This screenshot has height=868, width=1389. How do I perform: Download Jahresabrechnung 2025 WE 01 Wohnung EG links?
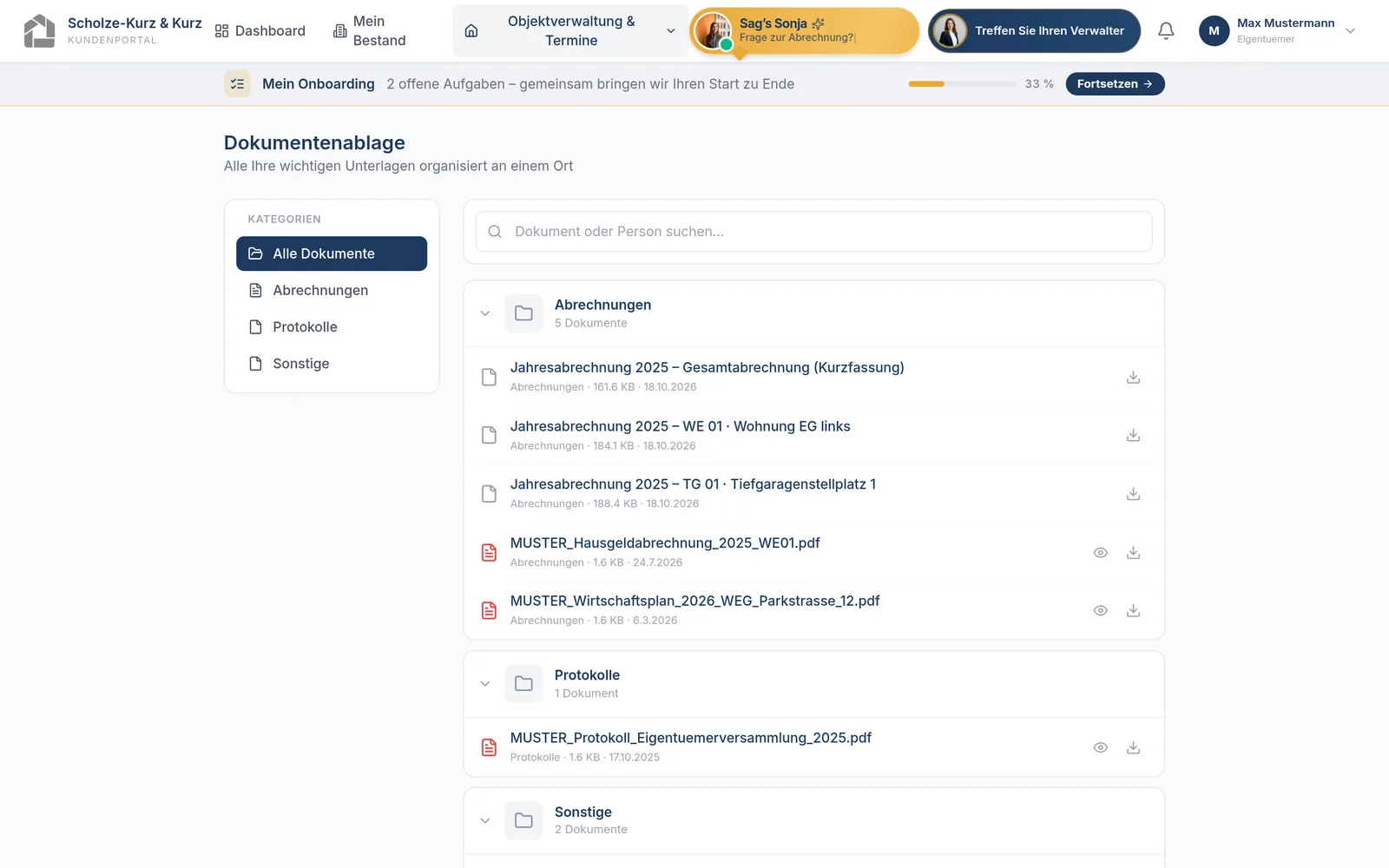pyautogui.click(x=1133, y=436)
